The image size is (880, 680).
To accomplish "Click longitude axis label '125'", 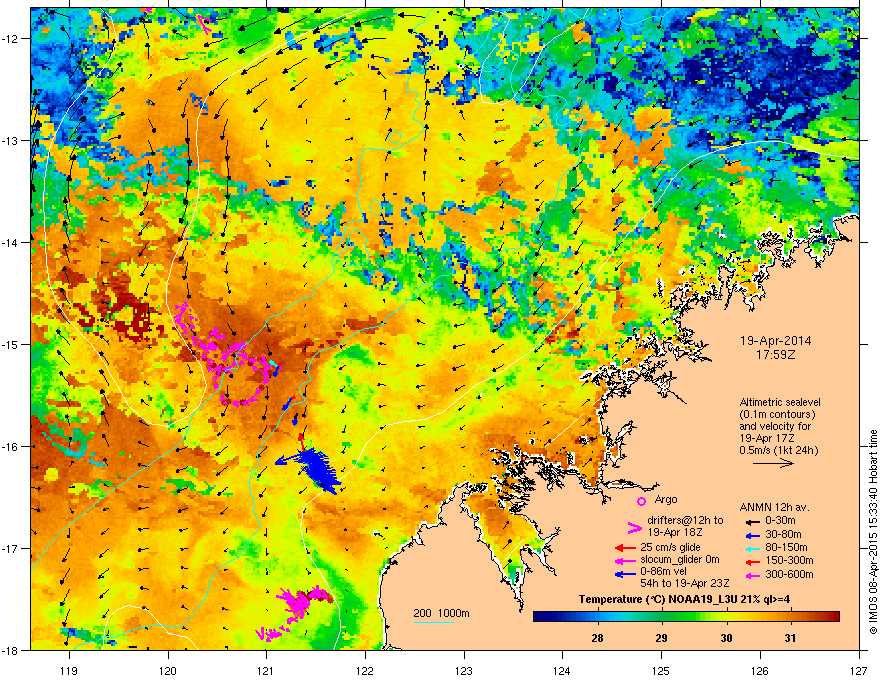I will point(661,670).
